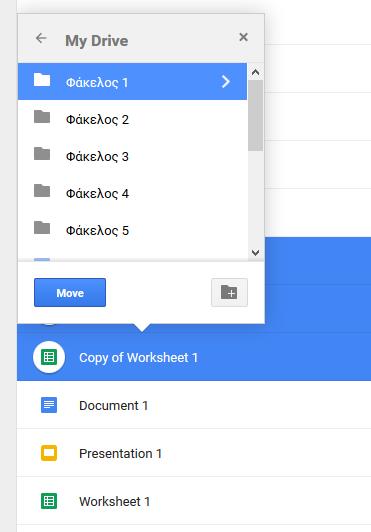The width and height of the screenshot is (371, 532).
Task: Expand Φάκελος 1 with the right chevron
Action: [x=226, y=82]
